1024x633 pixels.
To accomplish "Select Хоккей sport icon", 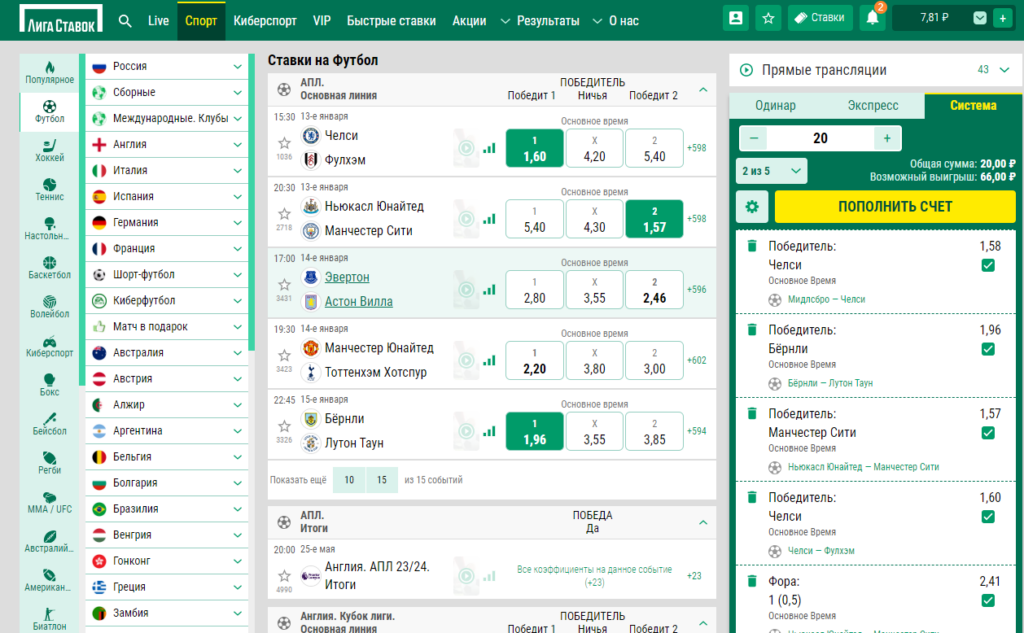I will [x=50, y=151].
